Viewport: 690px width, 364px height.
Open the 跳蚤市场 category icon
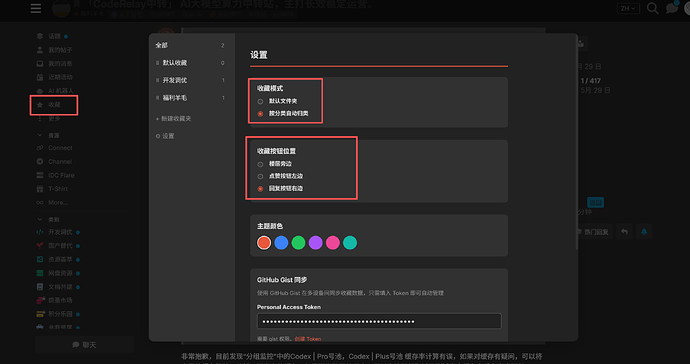[40, 300]
